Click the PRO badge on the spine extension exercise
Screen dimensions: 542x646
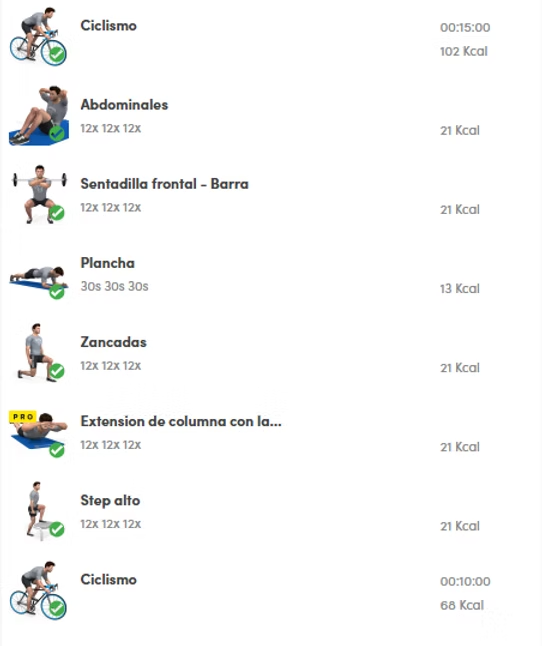coord(23,417)
